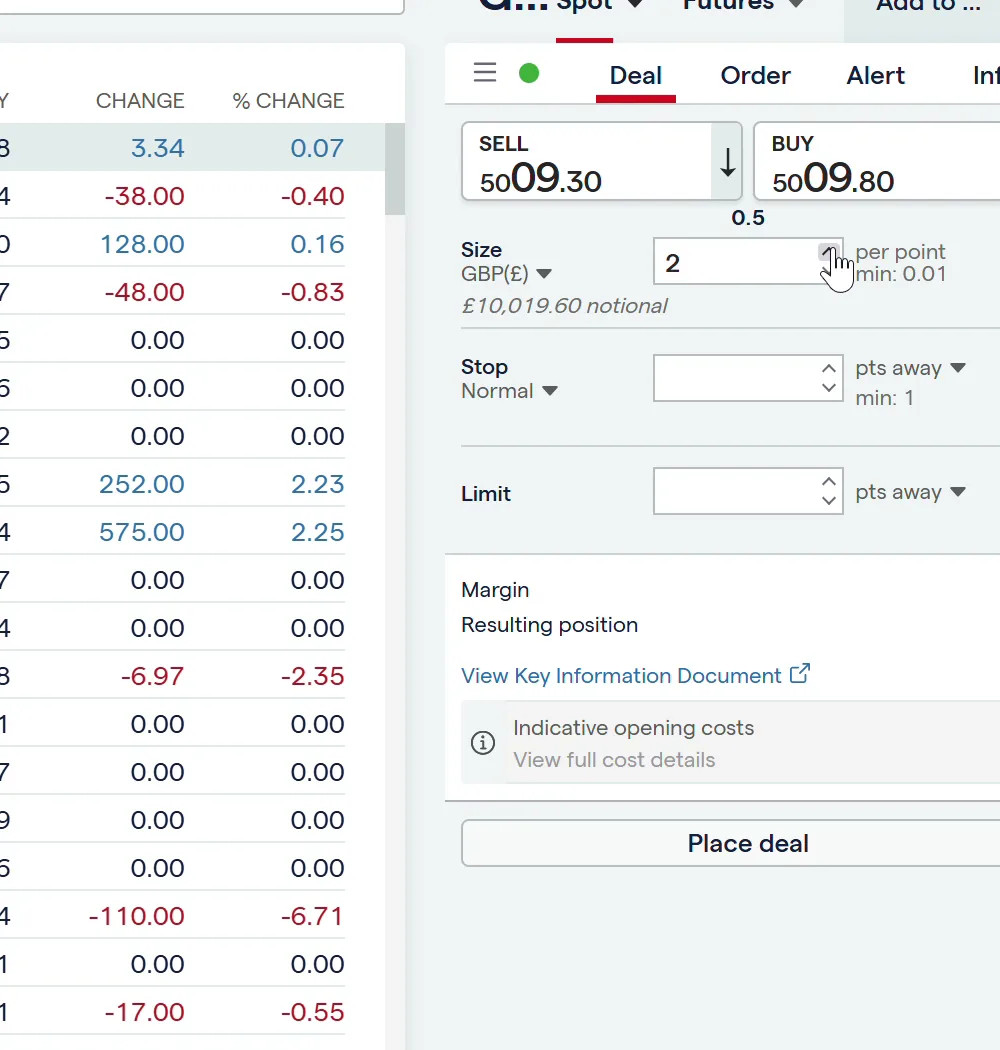
Task: Switch to the Alert tab
Action: (875, 76)
